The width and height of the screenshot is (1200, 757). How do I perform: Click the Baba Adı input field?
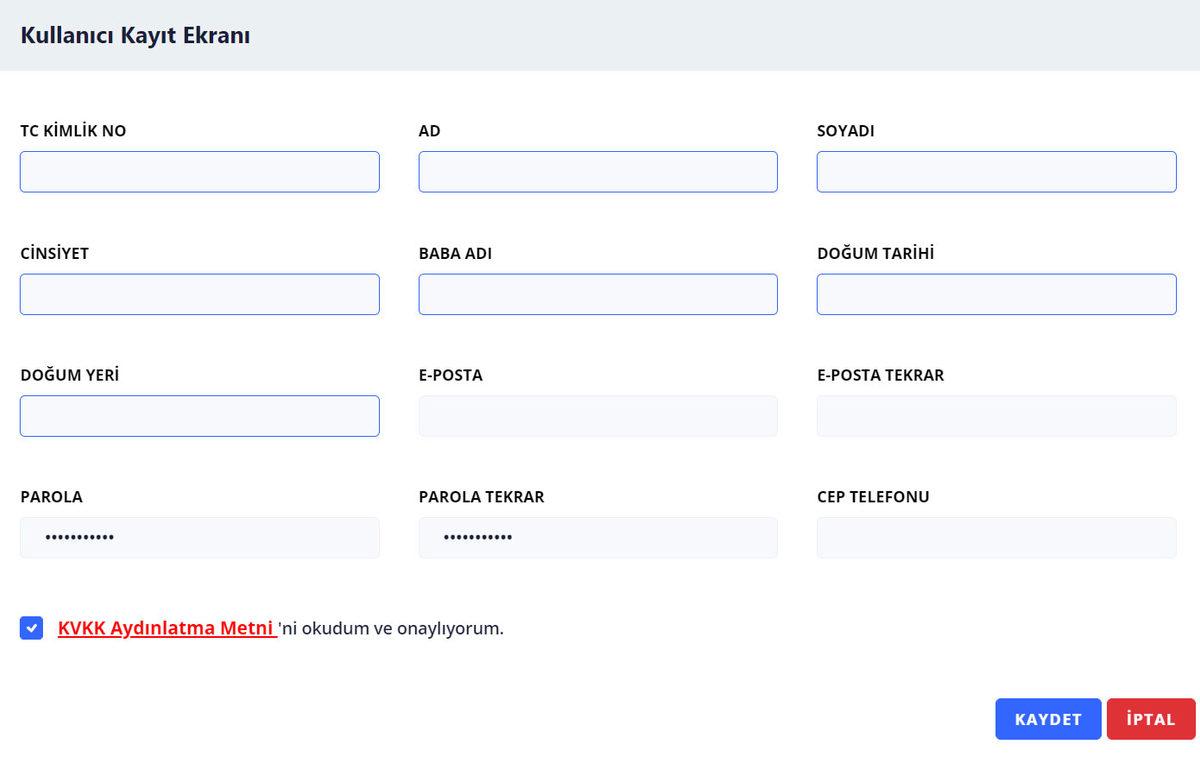click(x=598, y=294)
